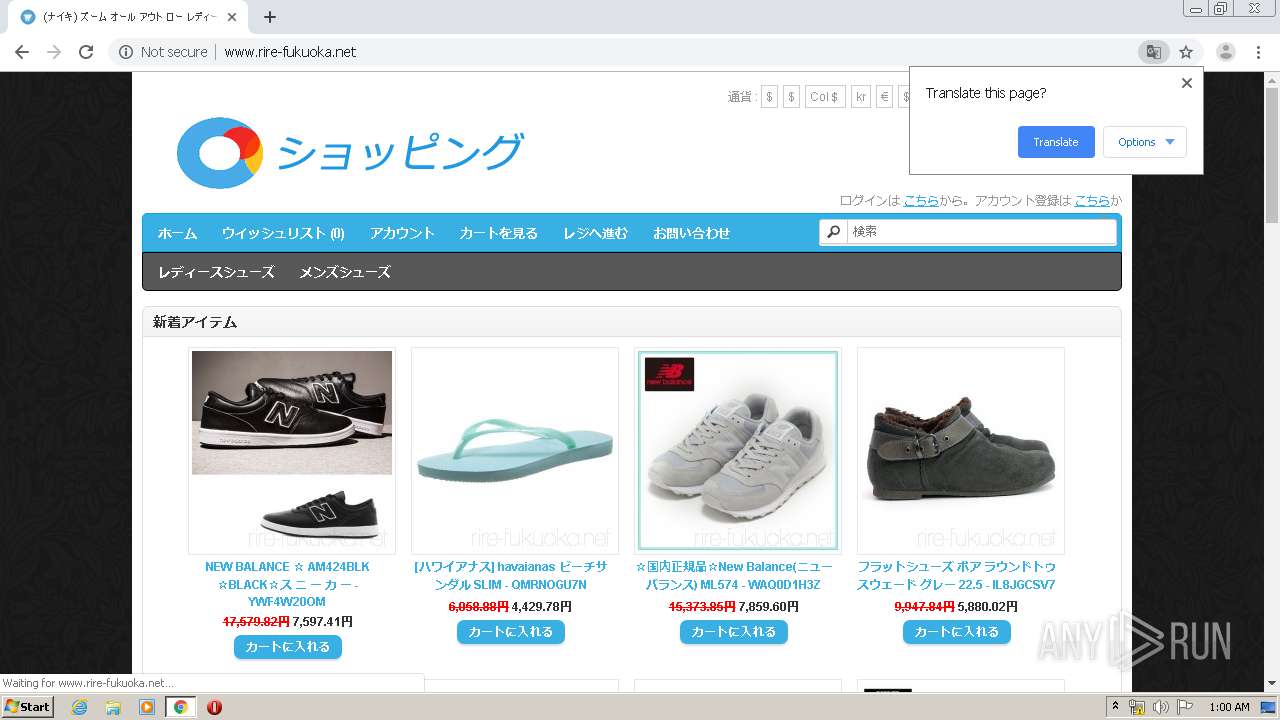Viewport: 1280px width, 720px height.
Task: Close the active browser tab
Action: [x=232, y=17]
